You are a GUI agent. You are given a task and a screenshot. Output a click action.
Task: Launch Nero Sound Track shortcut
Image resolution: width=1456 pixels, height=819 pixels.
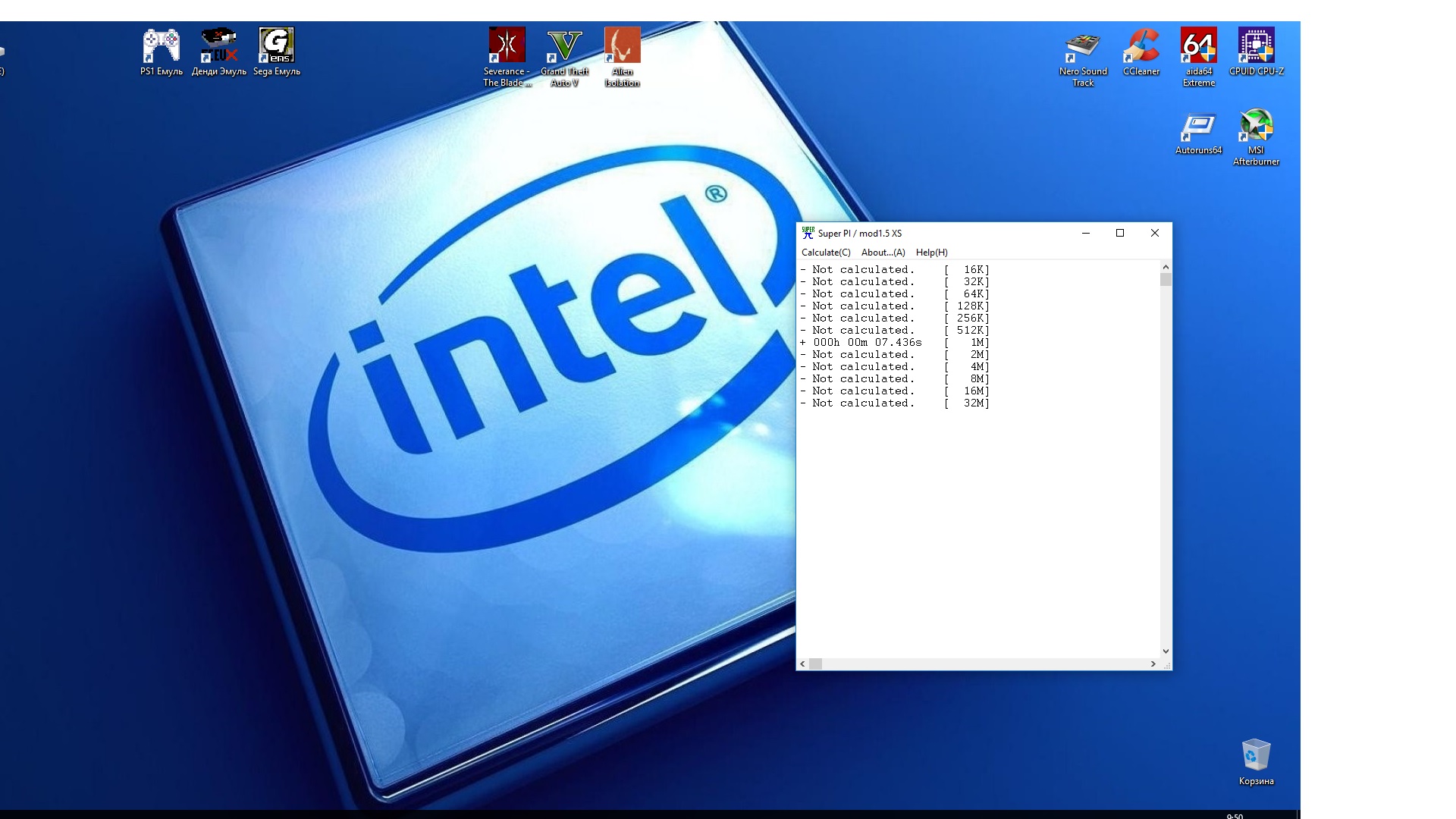point(1083,47)
